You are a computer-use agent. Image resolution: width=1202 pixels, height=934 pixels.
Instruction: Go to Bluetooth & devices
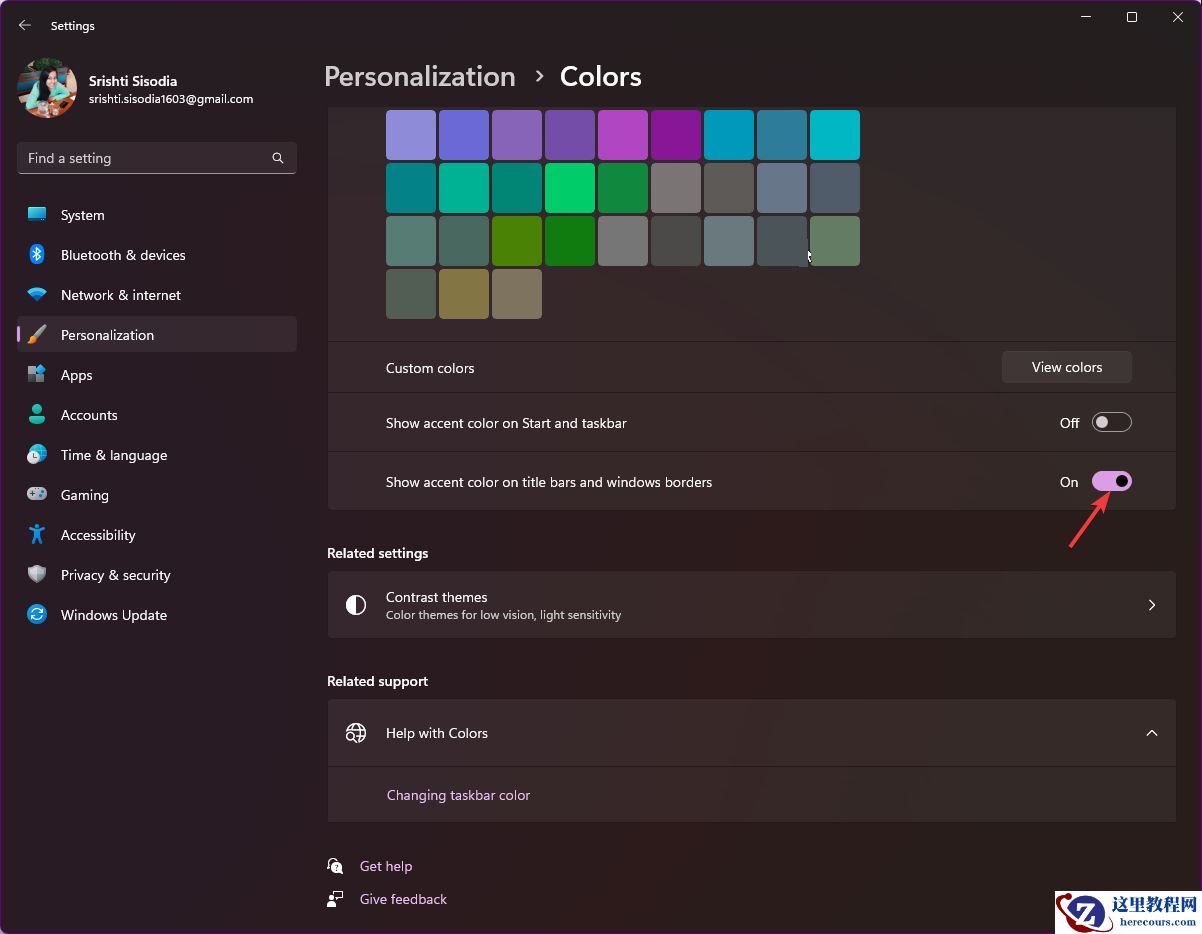click(157, 255)
